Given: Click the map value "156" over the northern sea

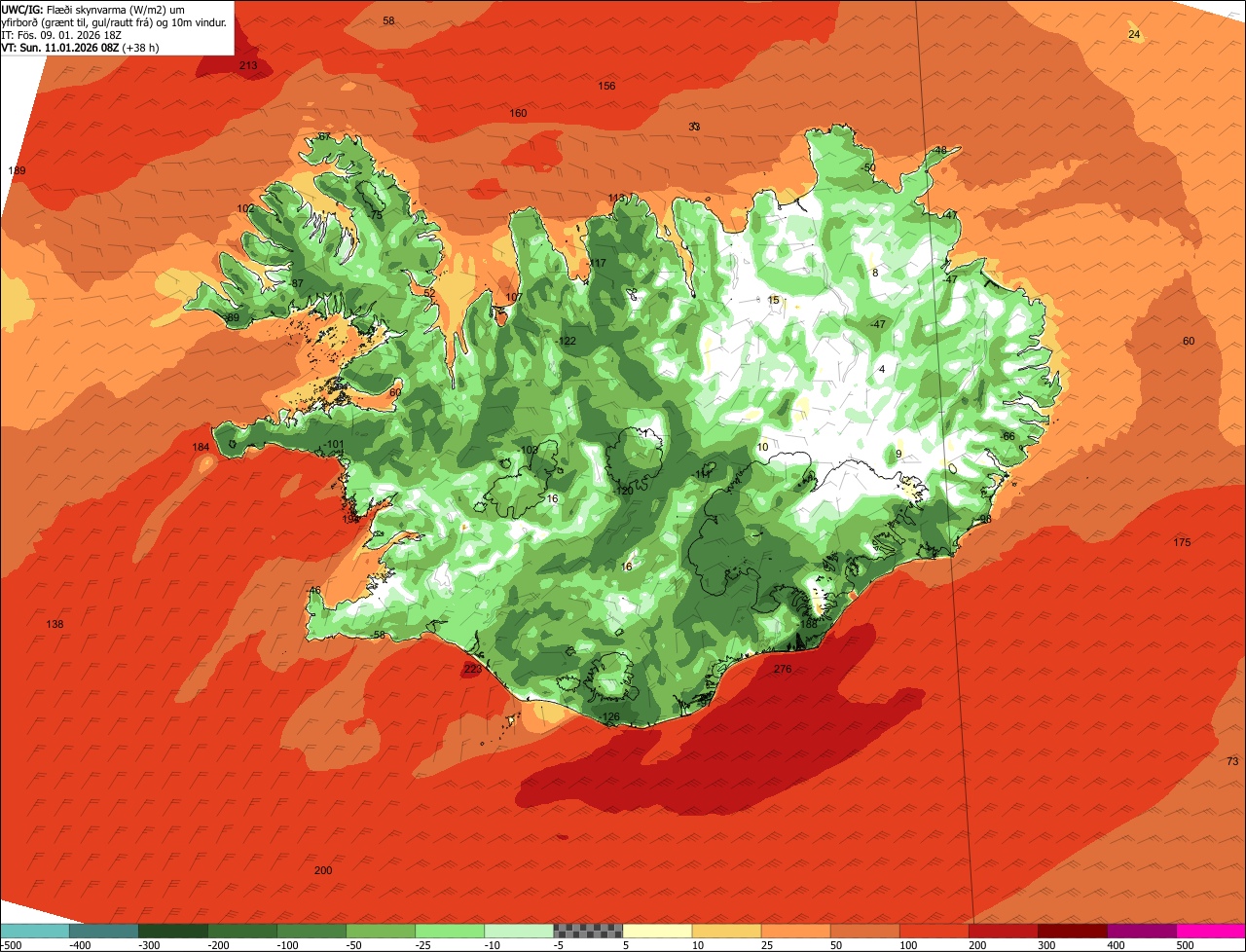Looking at the screenshot, I should pos(606,86).
